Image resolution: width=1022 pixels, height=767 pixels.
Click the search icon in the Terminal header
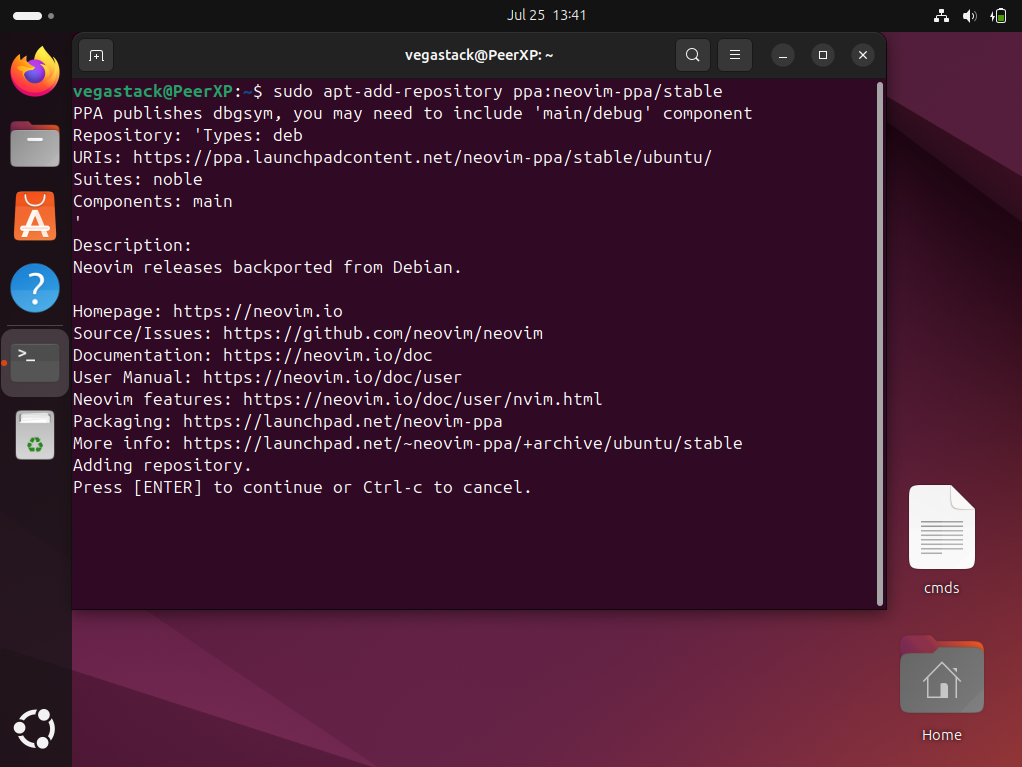coord(692,55)
